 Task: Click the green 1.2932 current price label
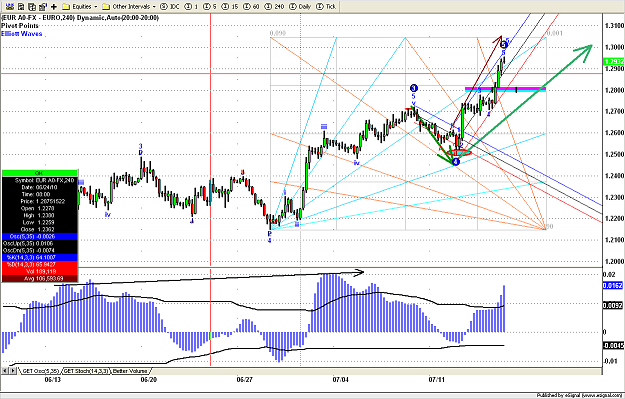614,62
